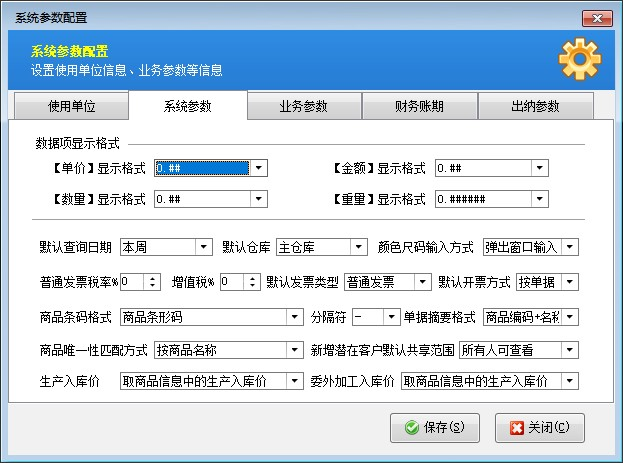Open the 生产入库价 dropdown
This screenshot has height=463, width=623.
[x=294, y=381]
